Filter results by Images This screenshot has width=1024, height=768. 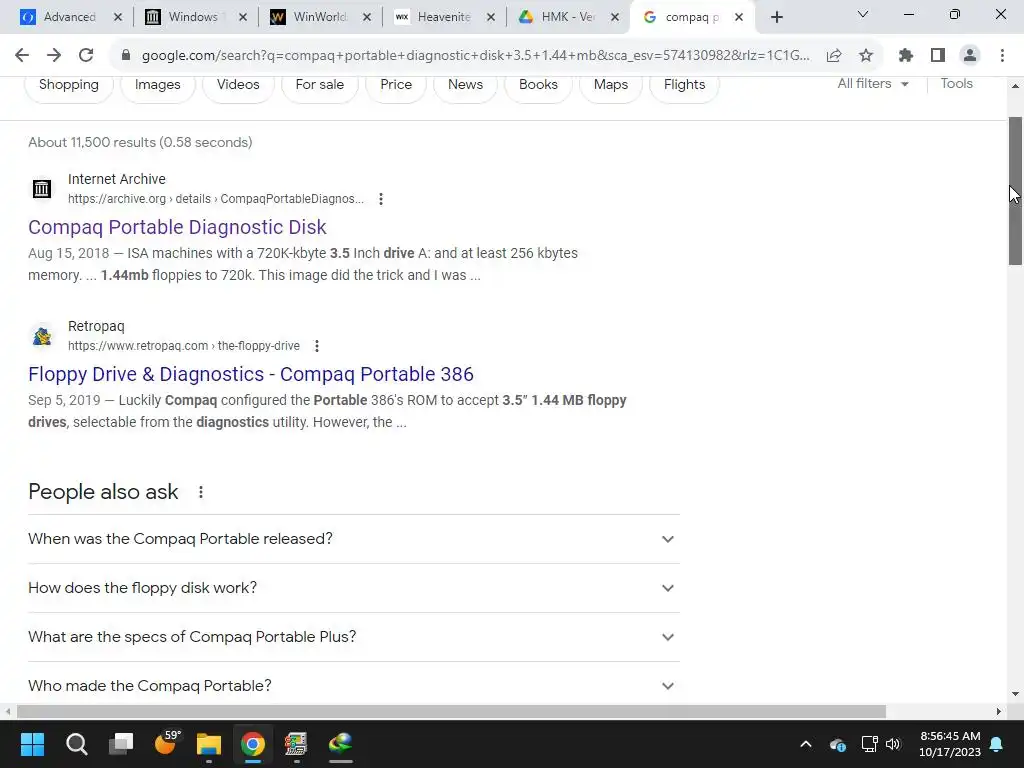[x=157, y=85]
